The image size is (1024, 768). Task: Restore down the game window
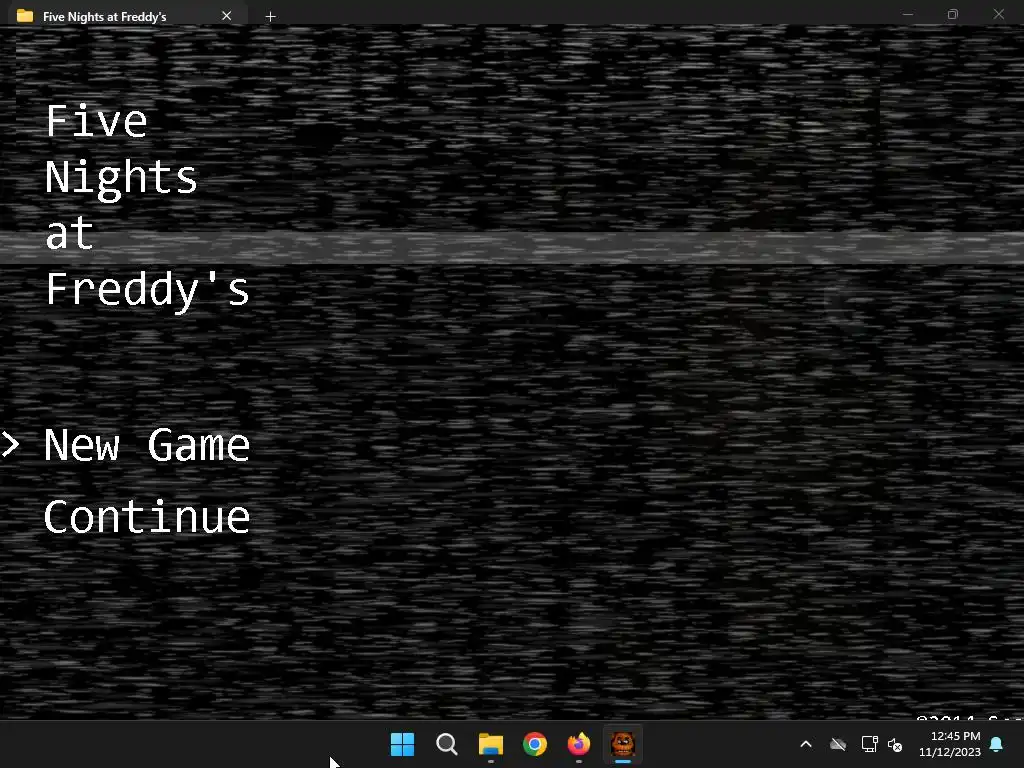953,14
